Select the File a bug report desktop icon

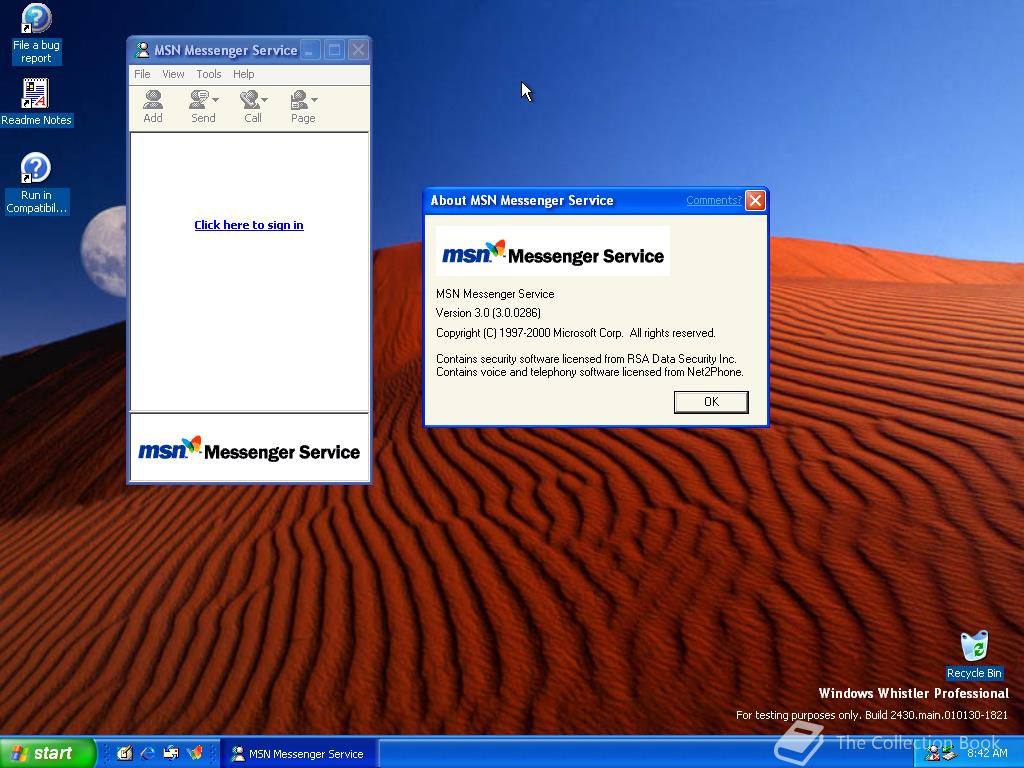click(36, 34)
